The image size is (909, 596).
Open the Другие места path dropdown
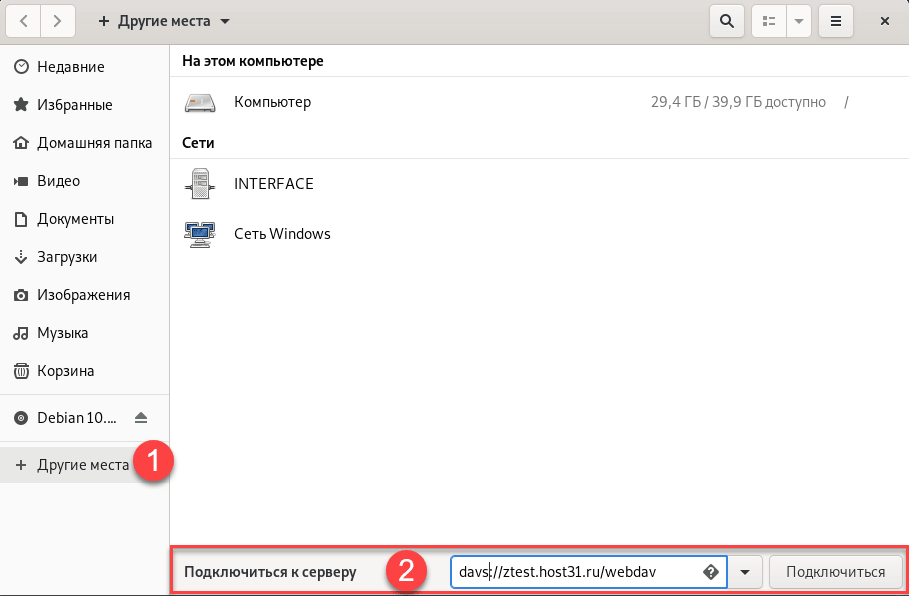164,21
